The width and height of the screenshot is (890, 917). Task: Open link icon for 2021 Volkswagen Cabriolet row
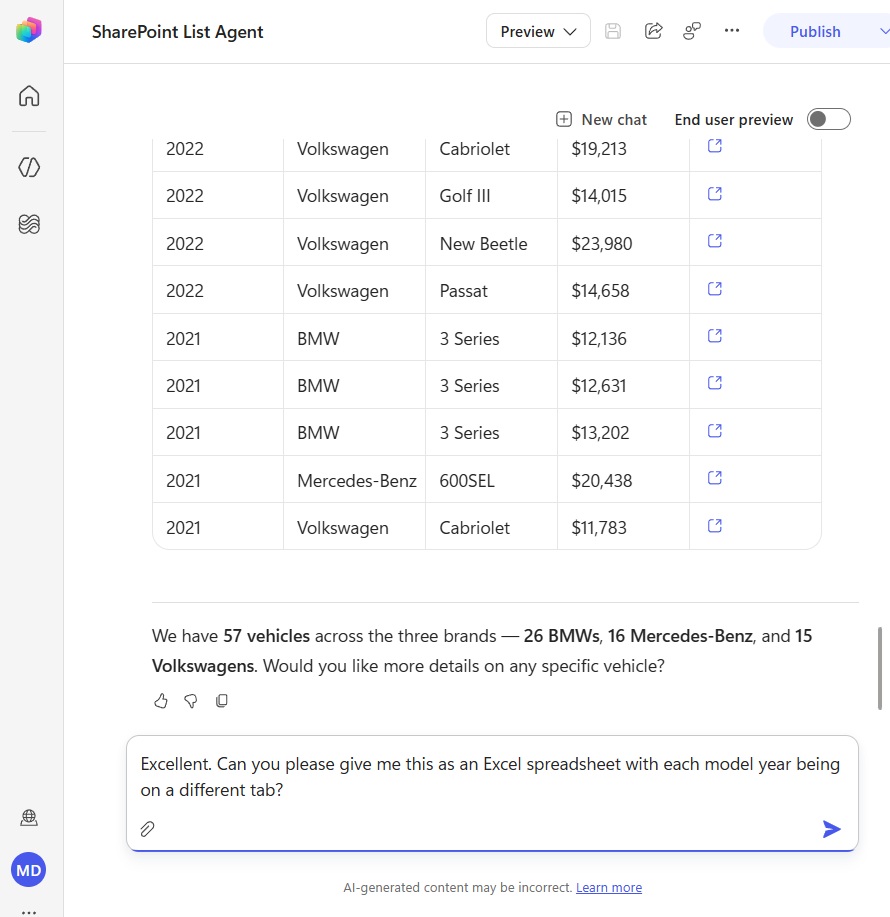pos(715,526)
